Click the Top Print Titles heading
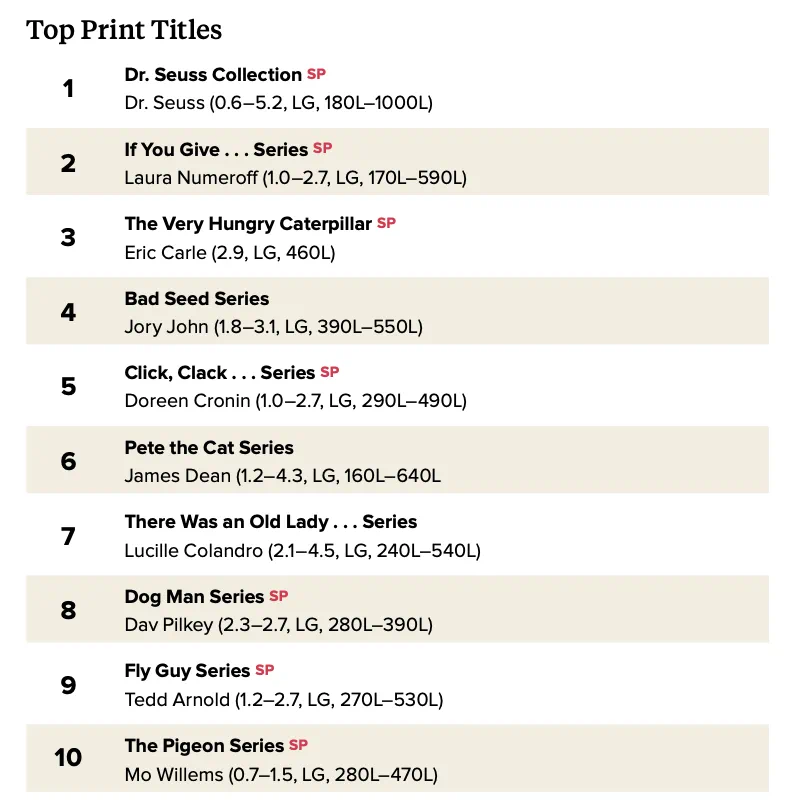Viewport: 790px width, 810px height. pyautogui.click(x=124, y=30)
